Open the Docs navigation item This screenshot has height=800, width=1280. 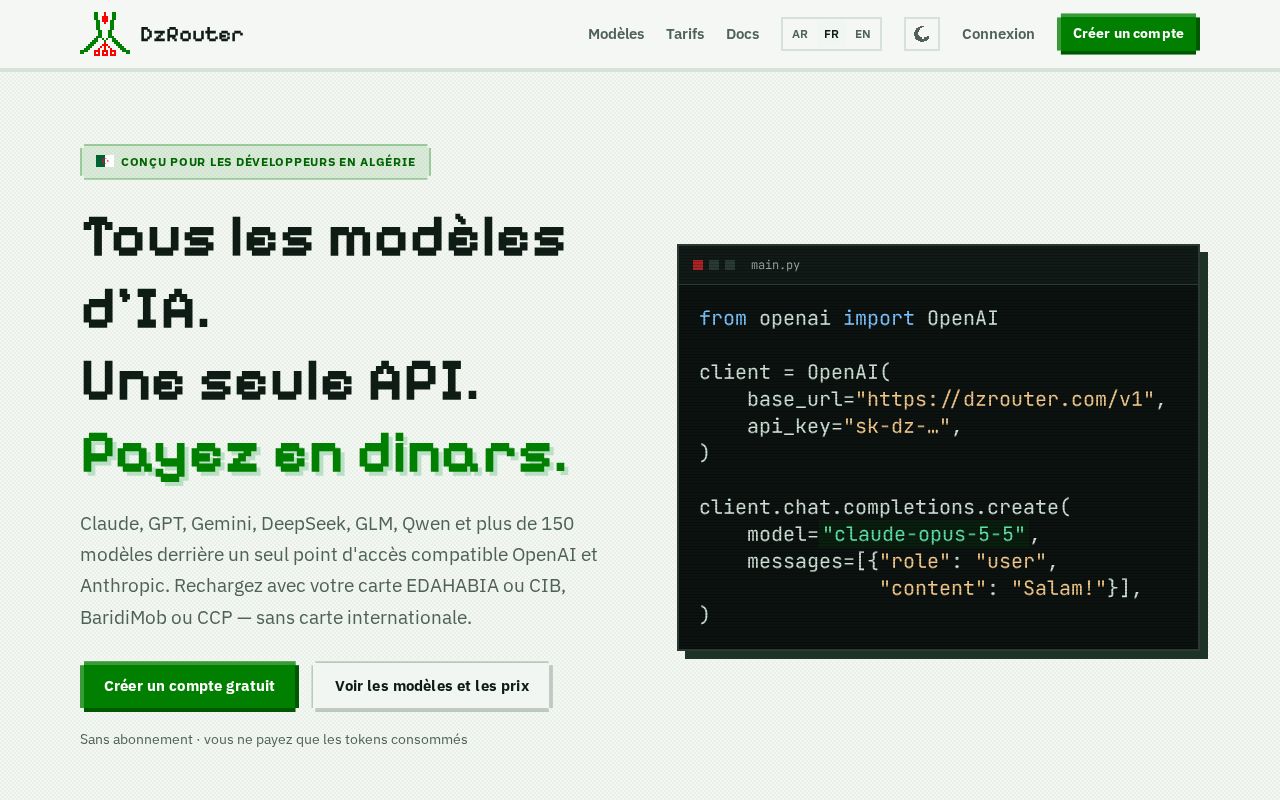coord(742,34)
